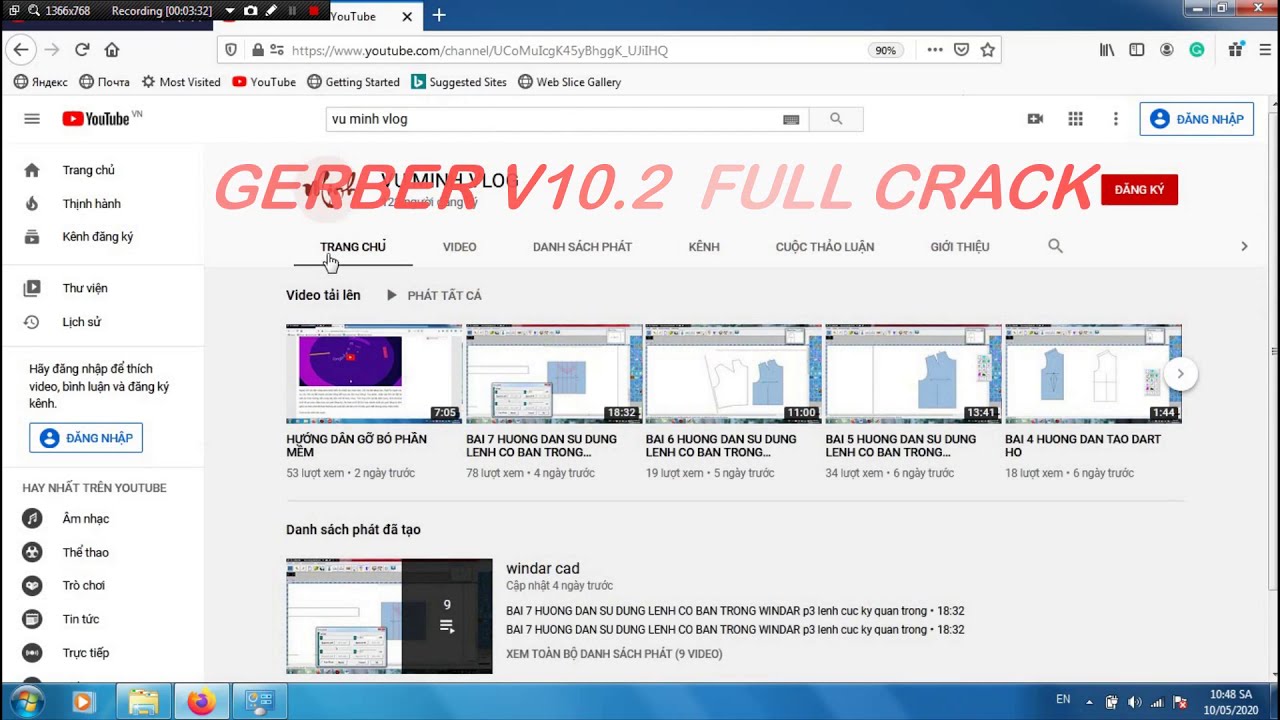Click the search magnifier button
Viewport: 1280px width, 720px height.
point(836,119)
